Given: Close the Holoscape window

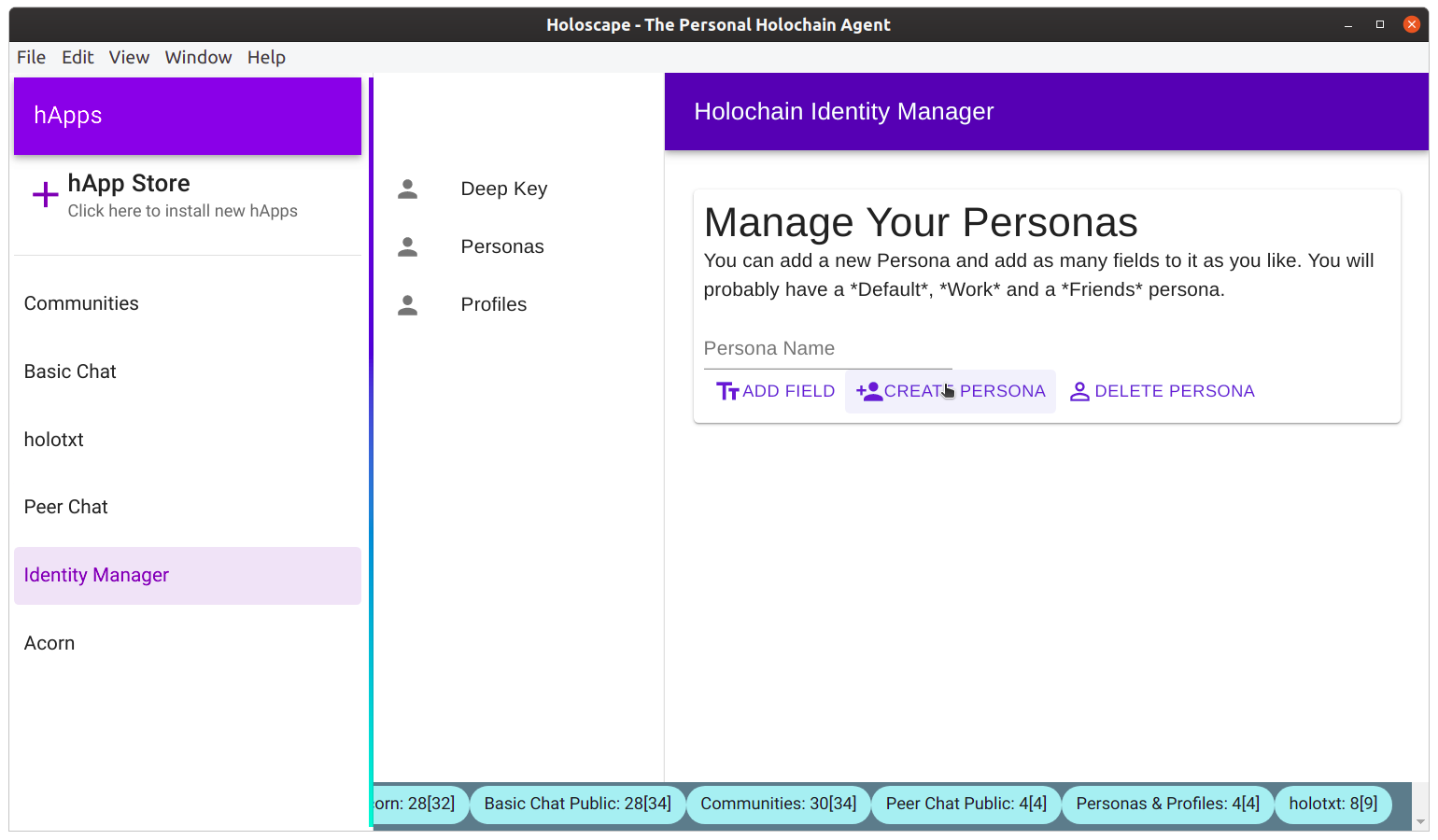Looking at the screenshot, I should pyautogui.click(x=1412, y=25).
